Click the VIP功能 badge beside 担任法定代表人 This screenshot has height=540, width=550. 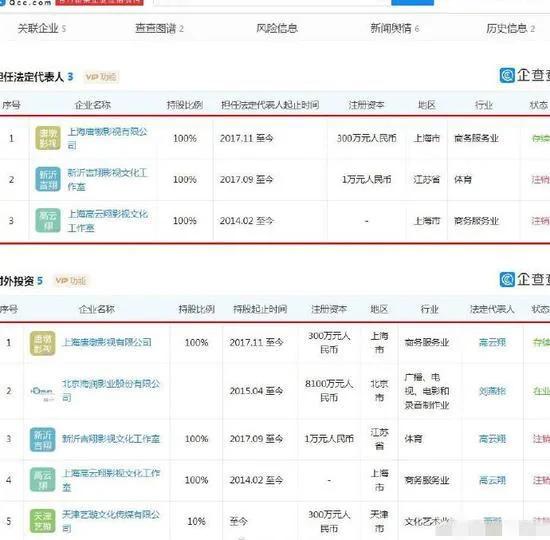click(101, 77)
